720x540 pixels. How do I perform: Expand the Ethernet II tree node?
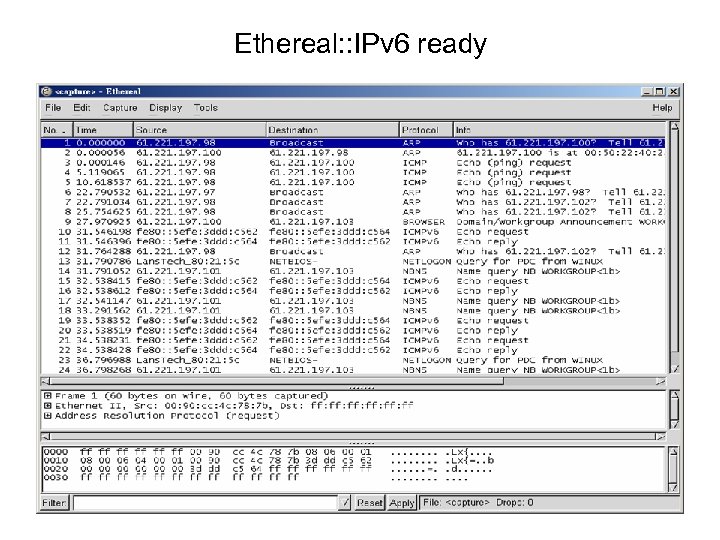47,405
